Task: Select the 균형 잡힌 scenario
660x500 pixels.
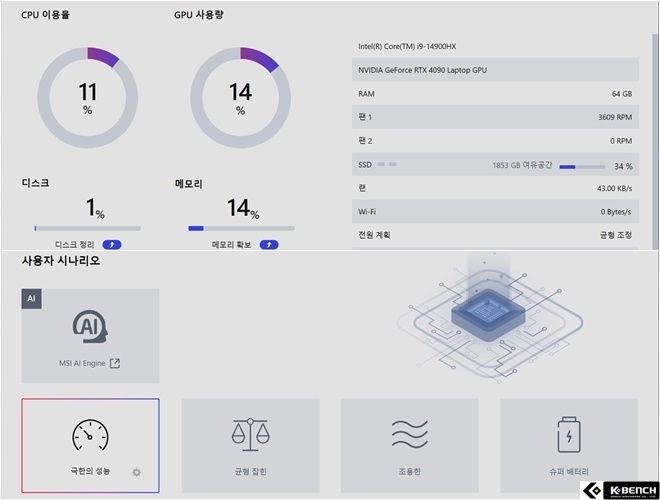Action: click(250, 446)
